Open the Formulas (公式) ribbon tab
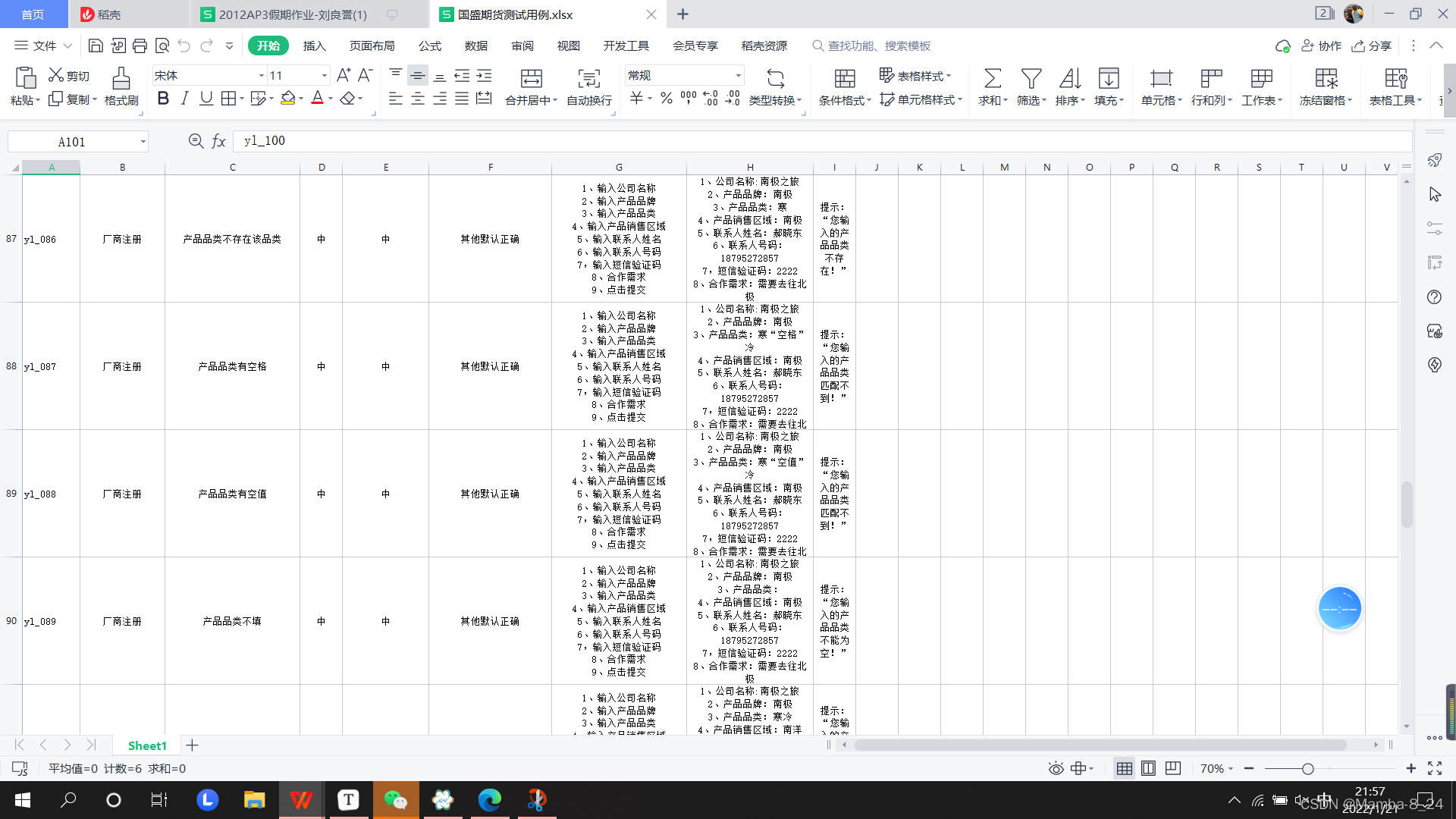1456x819 pixels. click(429, 46)
